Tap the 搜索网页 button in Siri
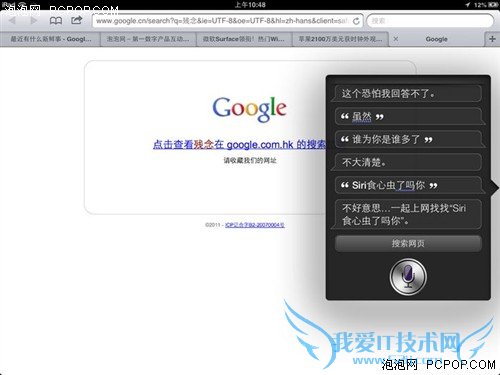The height and width of the screenshot is (375, 500). pos(408,243)
